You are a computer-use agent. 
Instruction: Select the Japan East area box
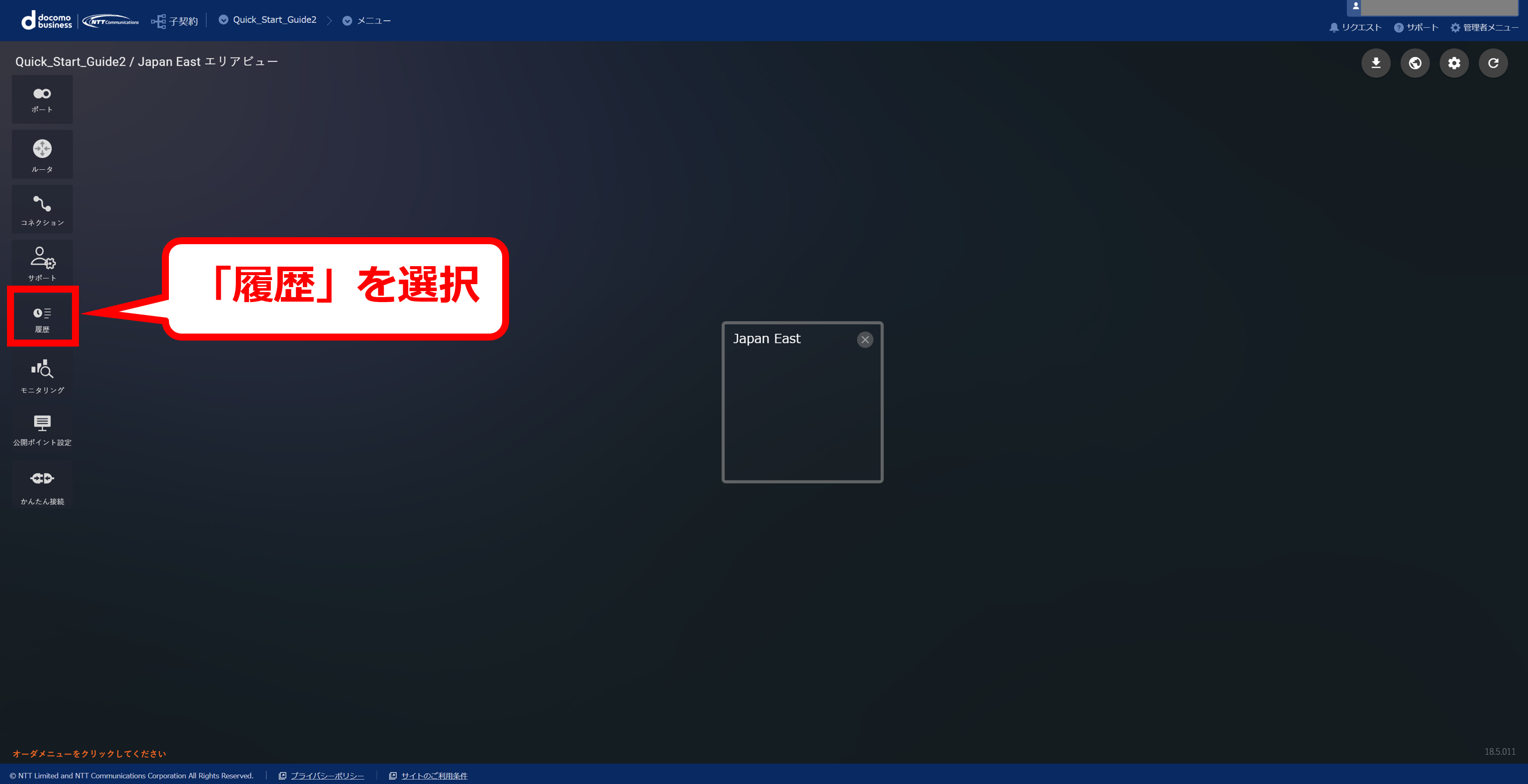[x=802, y=402]
